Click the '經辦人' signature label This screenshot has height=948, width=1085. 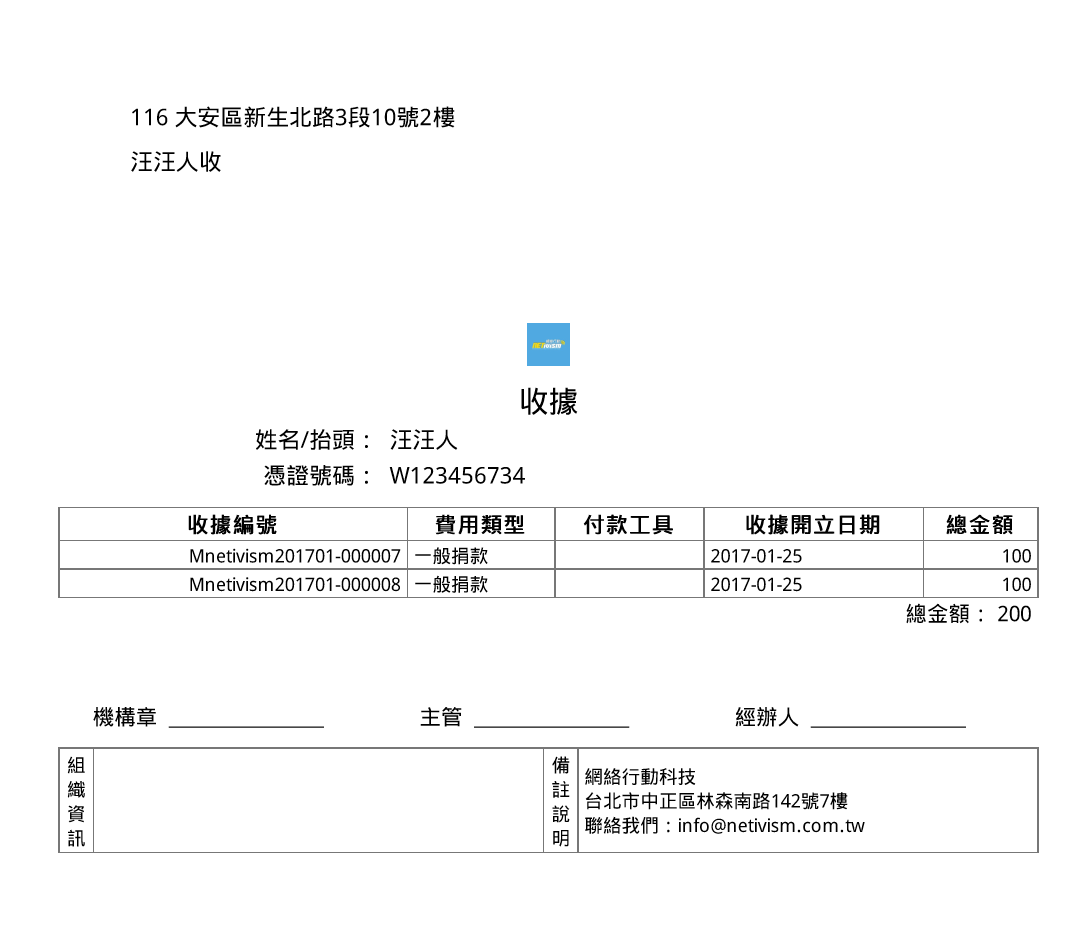pos(767,717)
